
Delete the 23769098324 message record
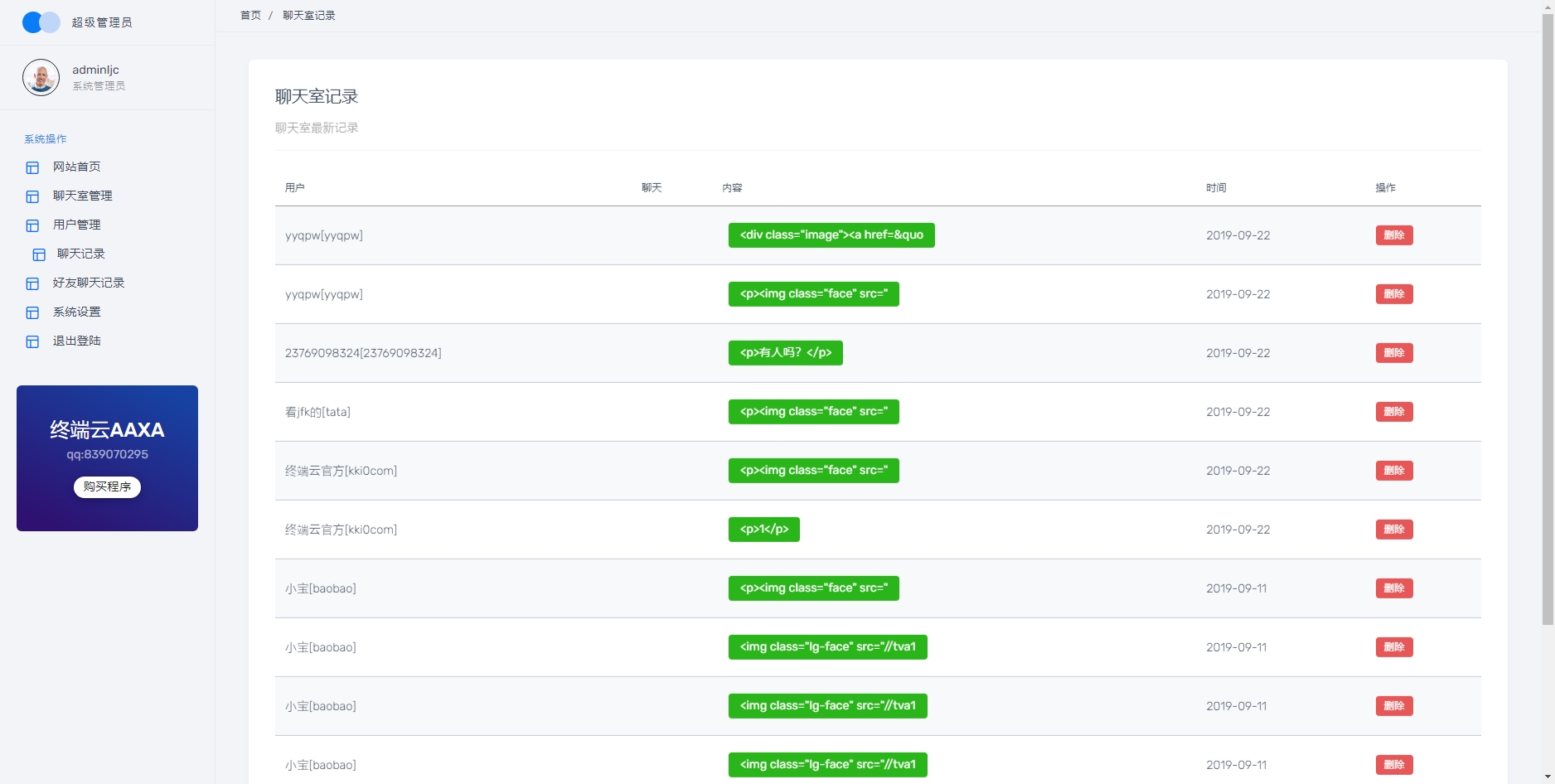(x=1394, y=353)
